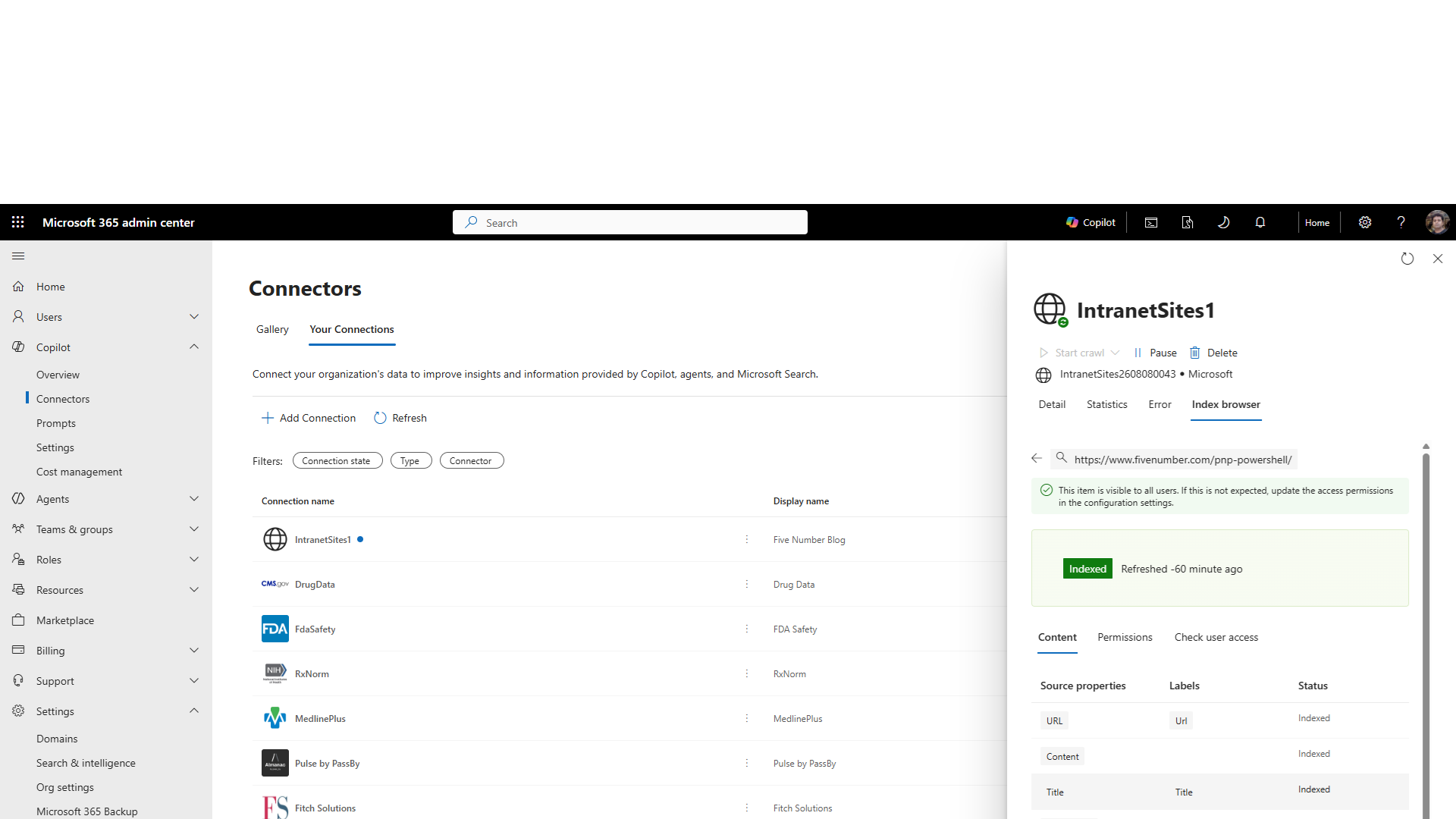This screenshot has width=1456, height=819.
Task: Click the MedlinePlus logo icon
Action: (275, 718)
